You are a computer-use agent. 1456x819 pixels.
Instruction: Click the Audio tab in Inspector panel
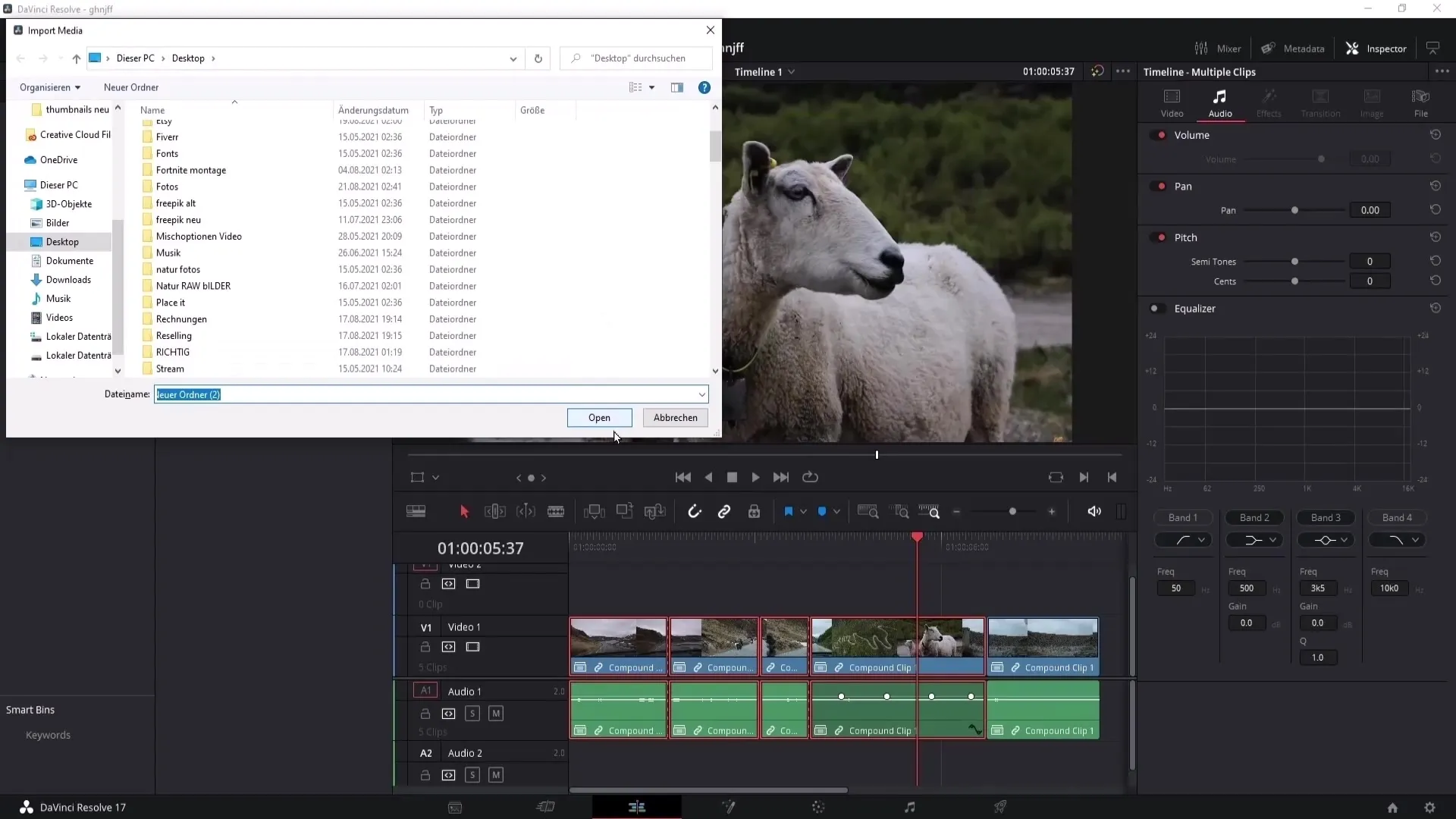pyautogui.click(x=1221, y=100)
